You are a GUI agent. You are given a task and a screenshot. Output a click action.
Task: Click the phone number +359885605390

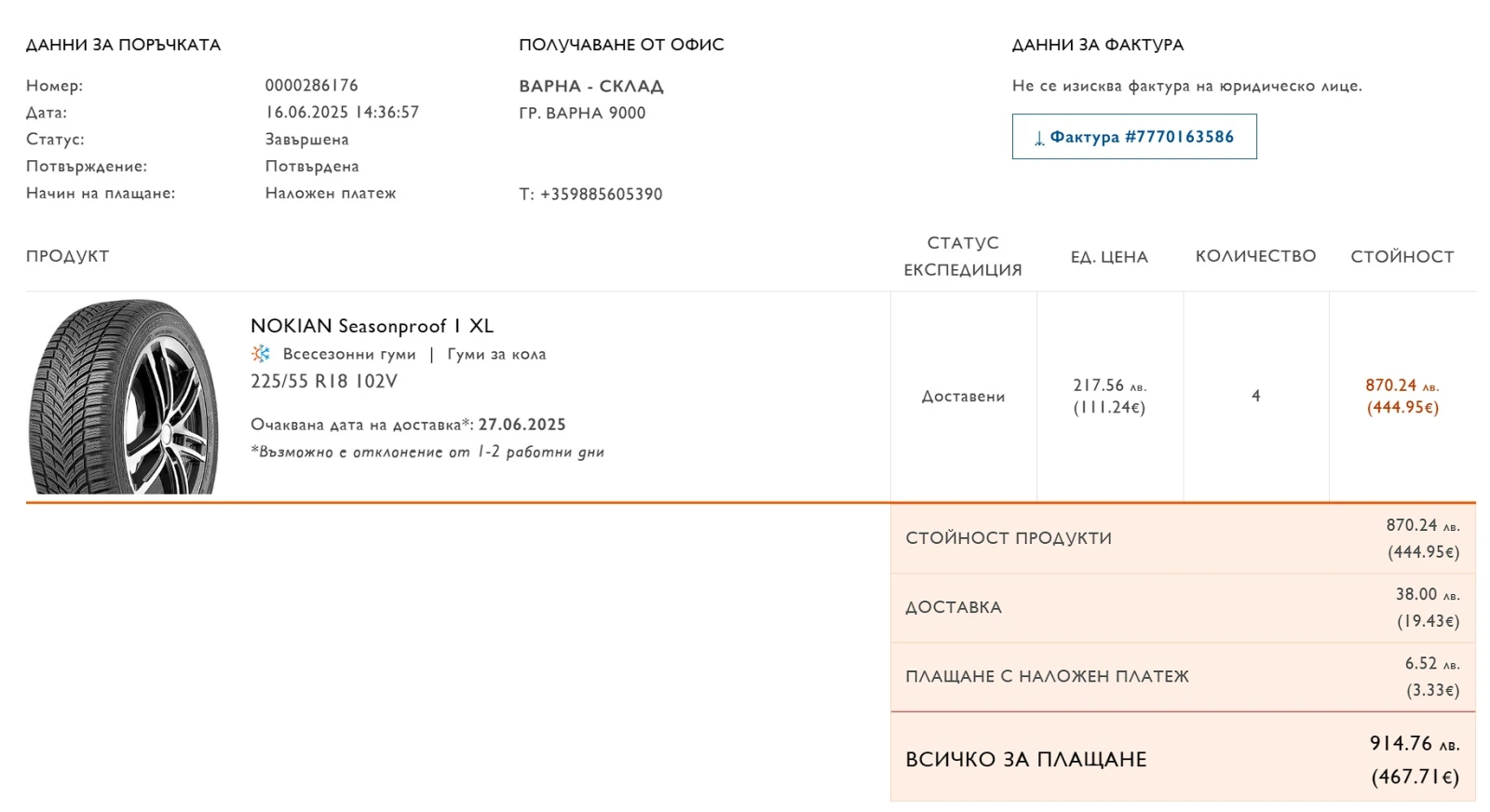pos(591,195)
